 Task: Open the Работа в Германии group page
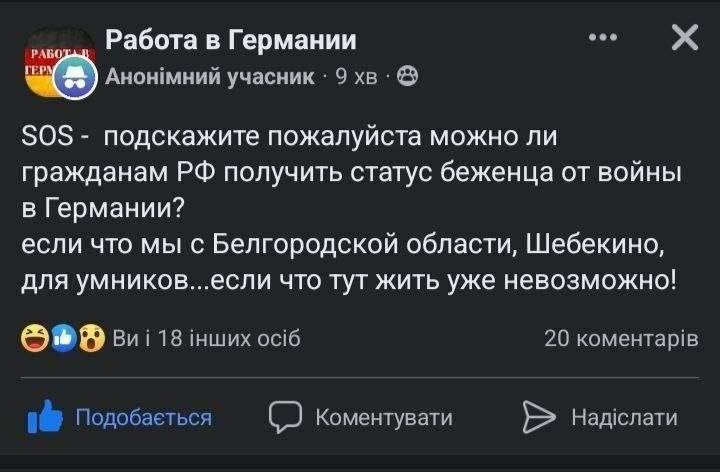click(x=230, y=40)
